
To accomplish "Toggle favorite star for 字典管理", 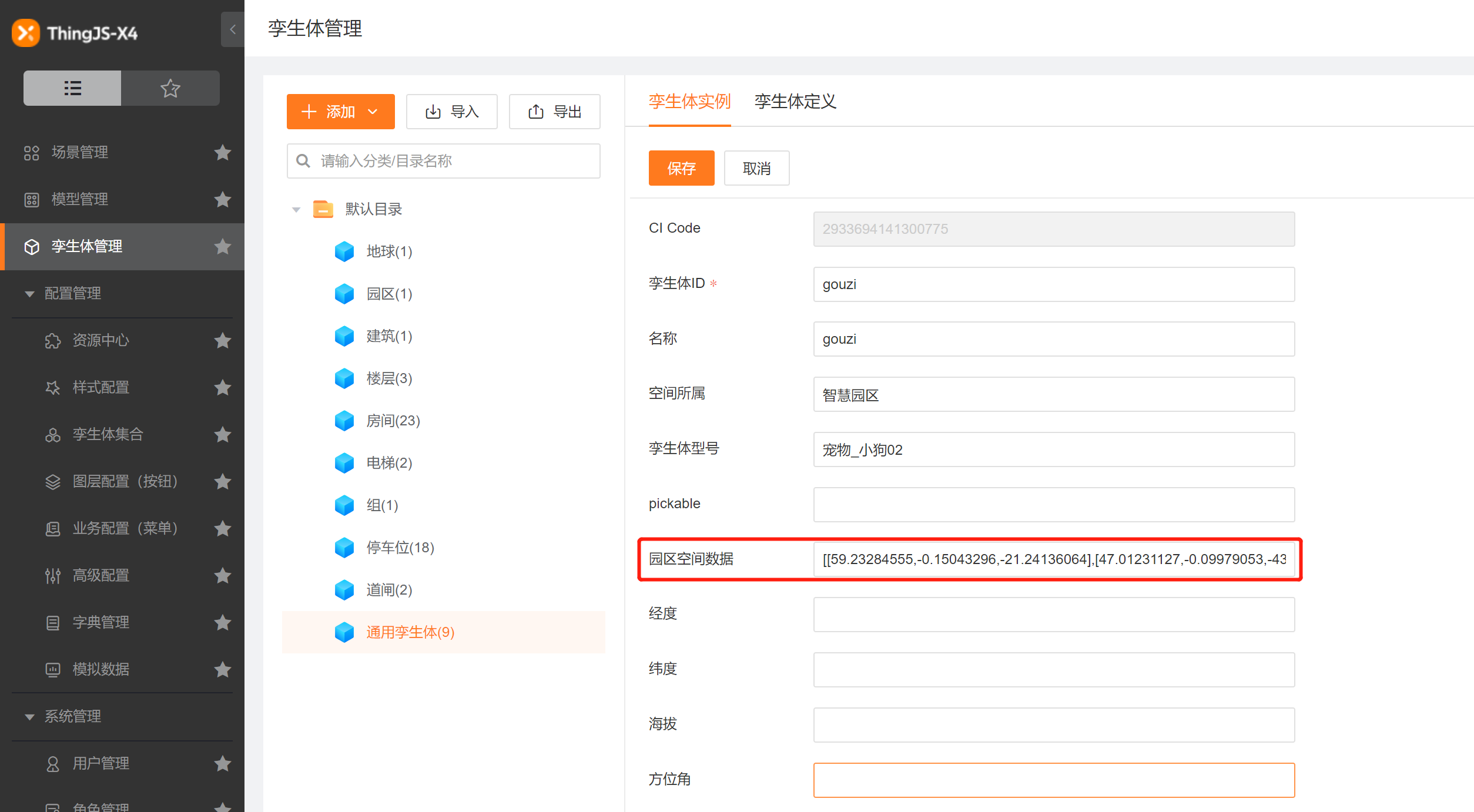I will pos(222,622).
